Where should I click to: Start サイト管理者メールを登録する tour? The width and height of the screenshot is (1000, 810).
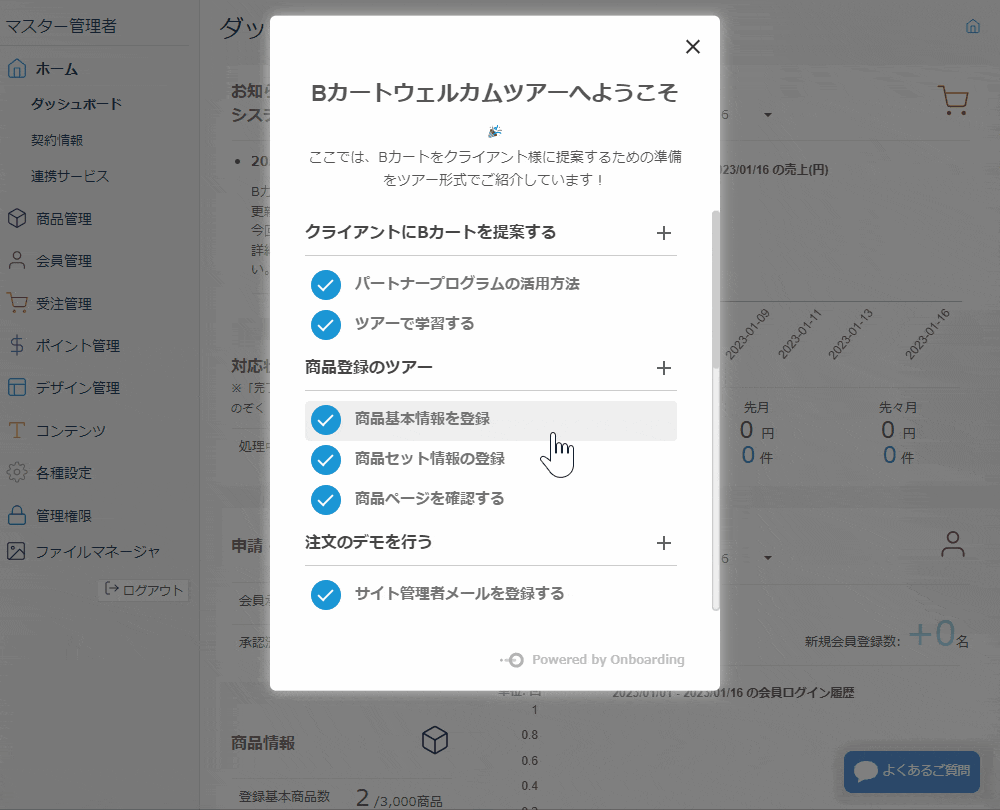coord(459,594)
